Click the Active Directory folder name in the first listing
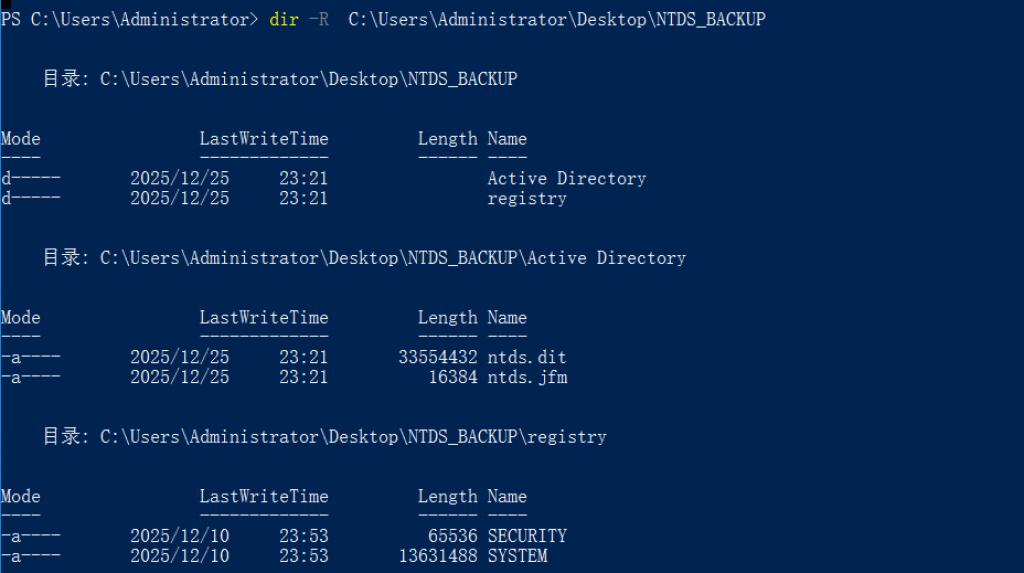Viewport: 1024px width, 573px height. [567, 179]
